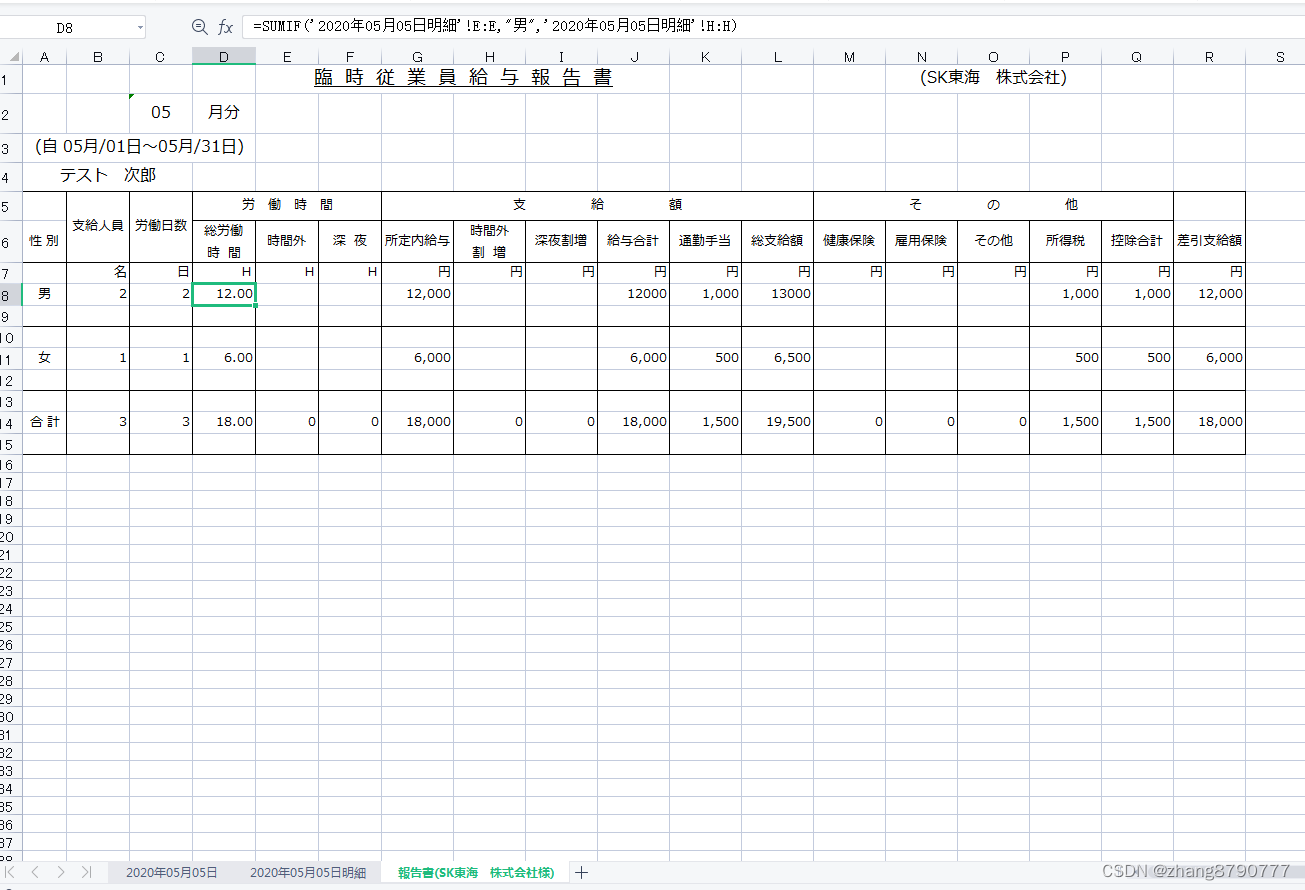The image size is (1305, 890).
Task: Click the 雇用保険 header cell
Action: (x=921, y=241)
